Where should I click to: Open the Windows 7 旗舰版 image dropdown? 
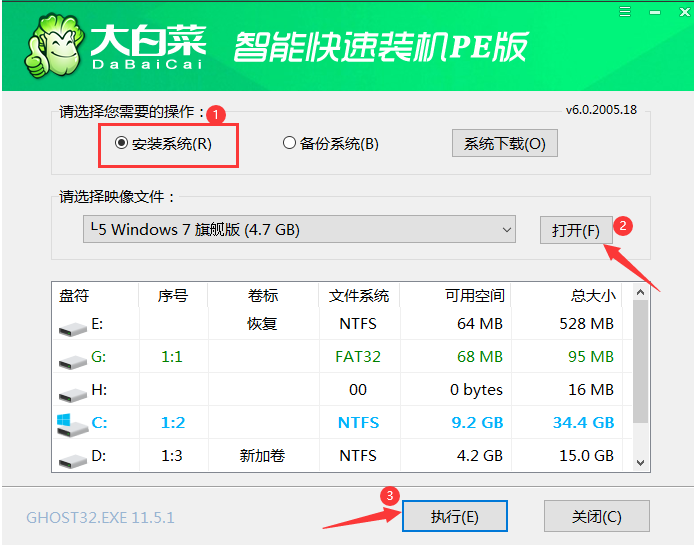[299, 229]
